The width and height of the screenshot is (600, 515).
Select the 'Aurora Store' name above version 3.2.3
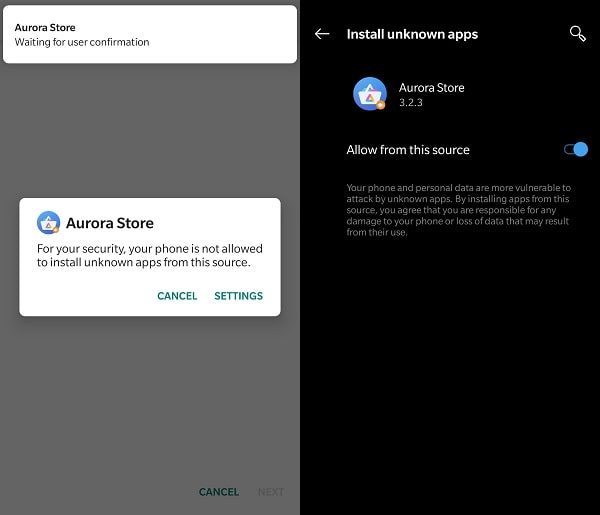(432, 88)
